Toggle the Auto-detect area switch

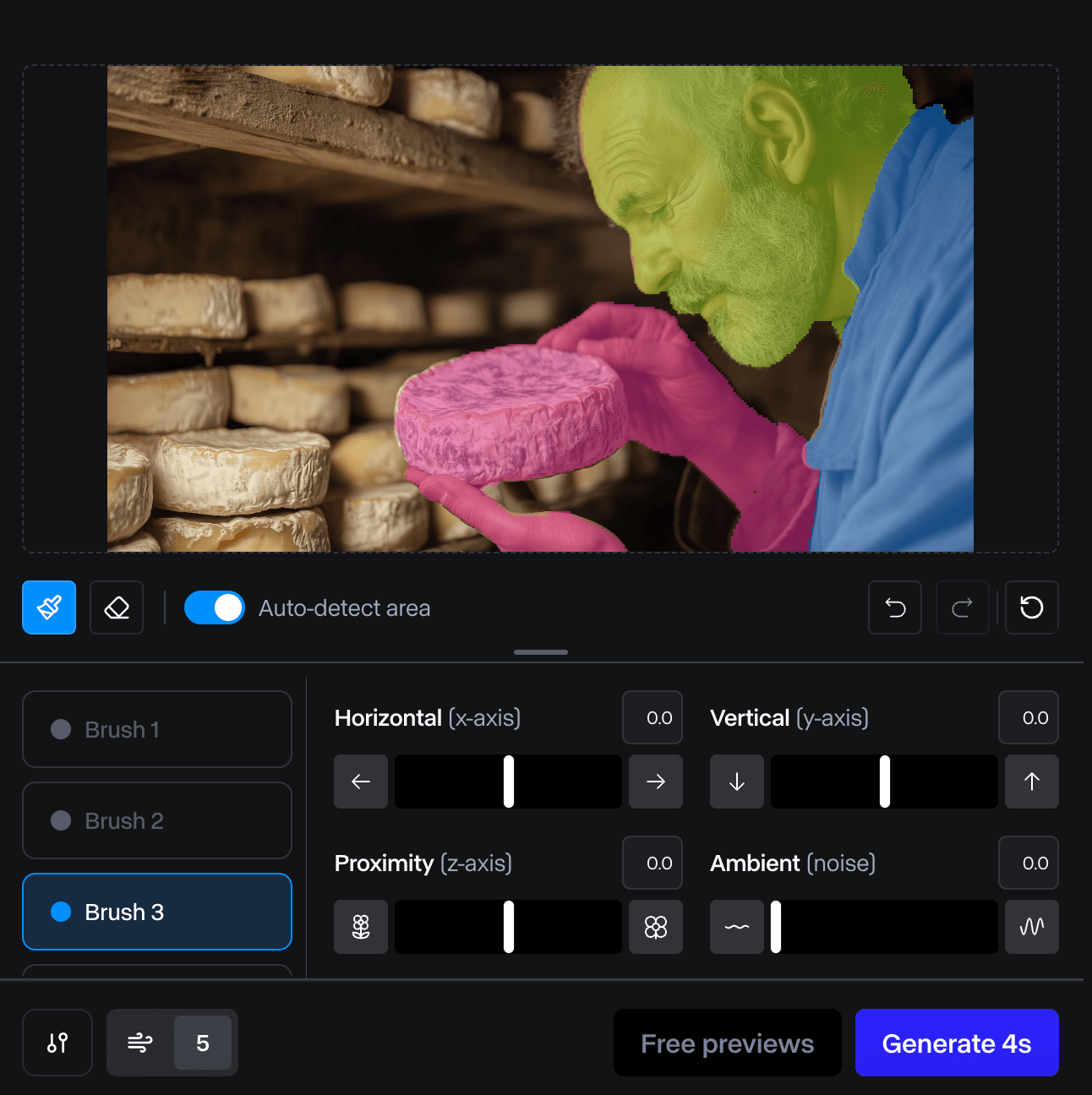[215, 607]
